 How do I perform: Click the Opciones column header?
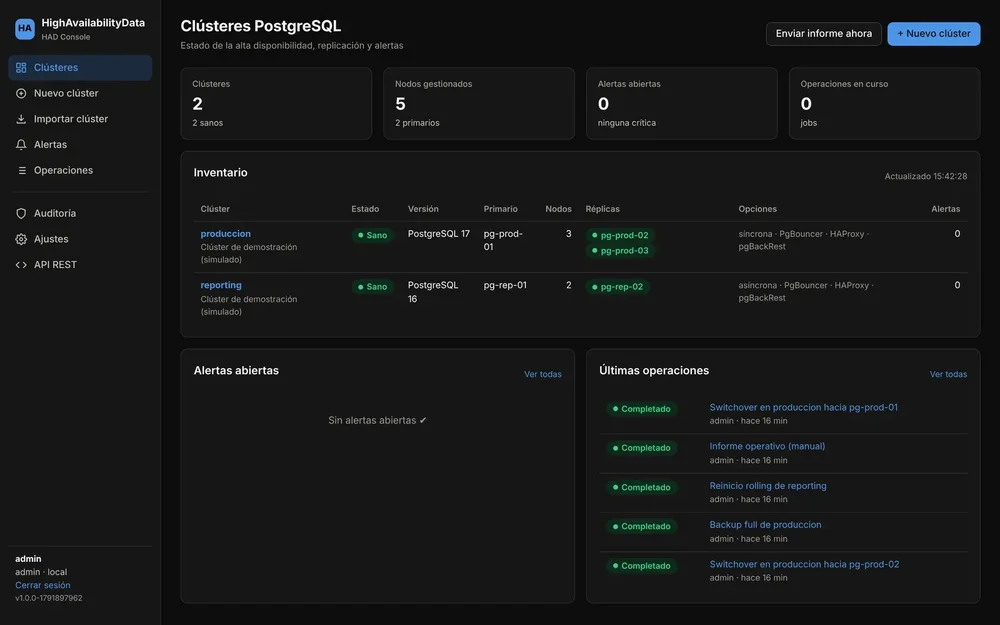758,209
